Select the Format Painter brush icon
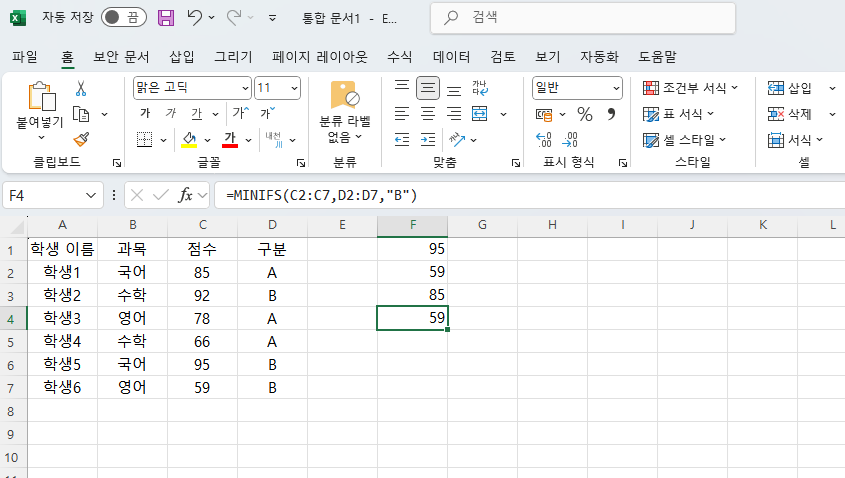Screen dimensions: 845x478 click(x=81, y=139)
